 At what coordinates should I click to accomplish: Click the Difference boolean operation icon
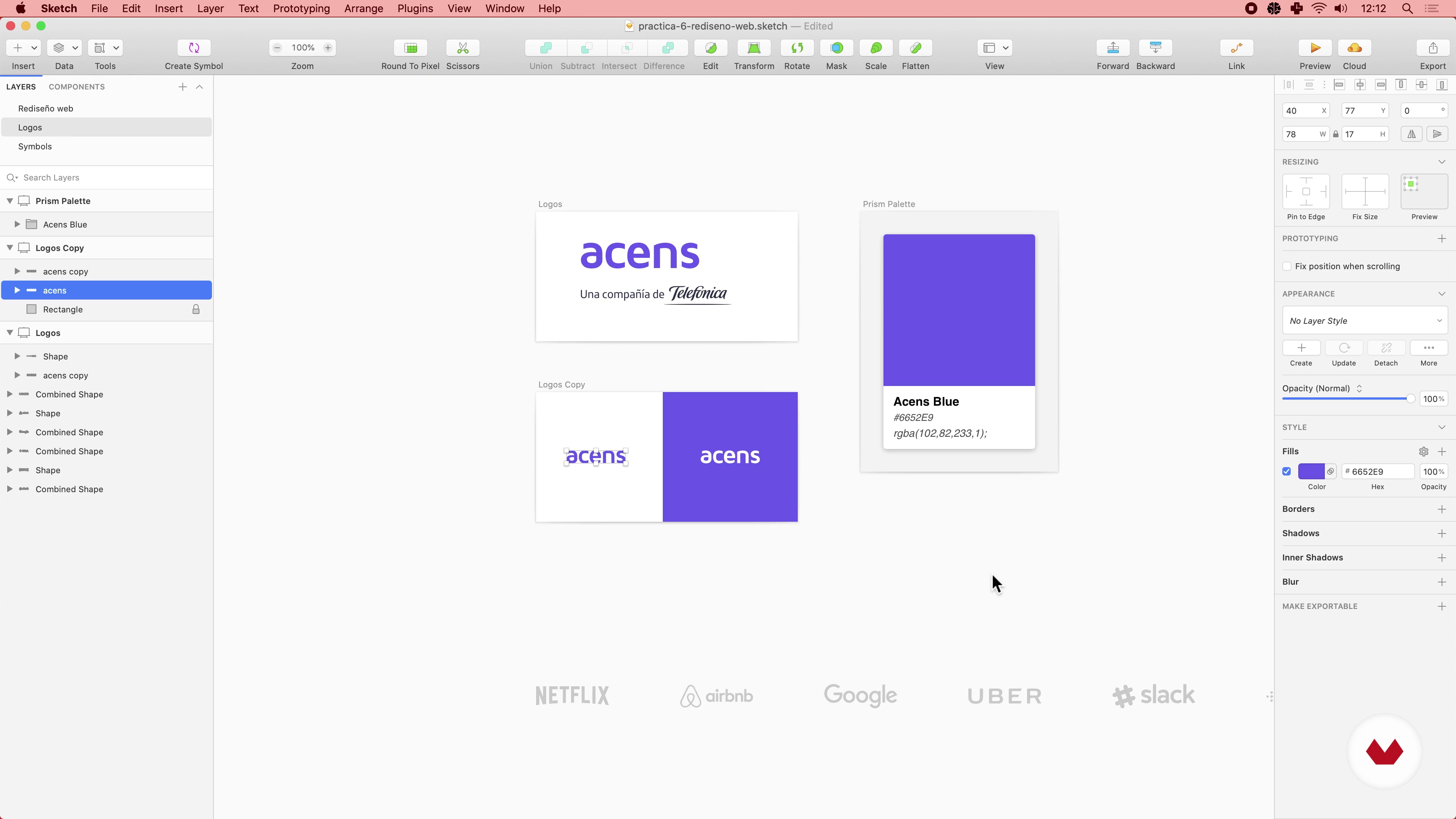point(667,48)
